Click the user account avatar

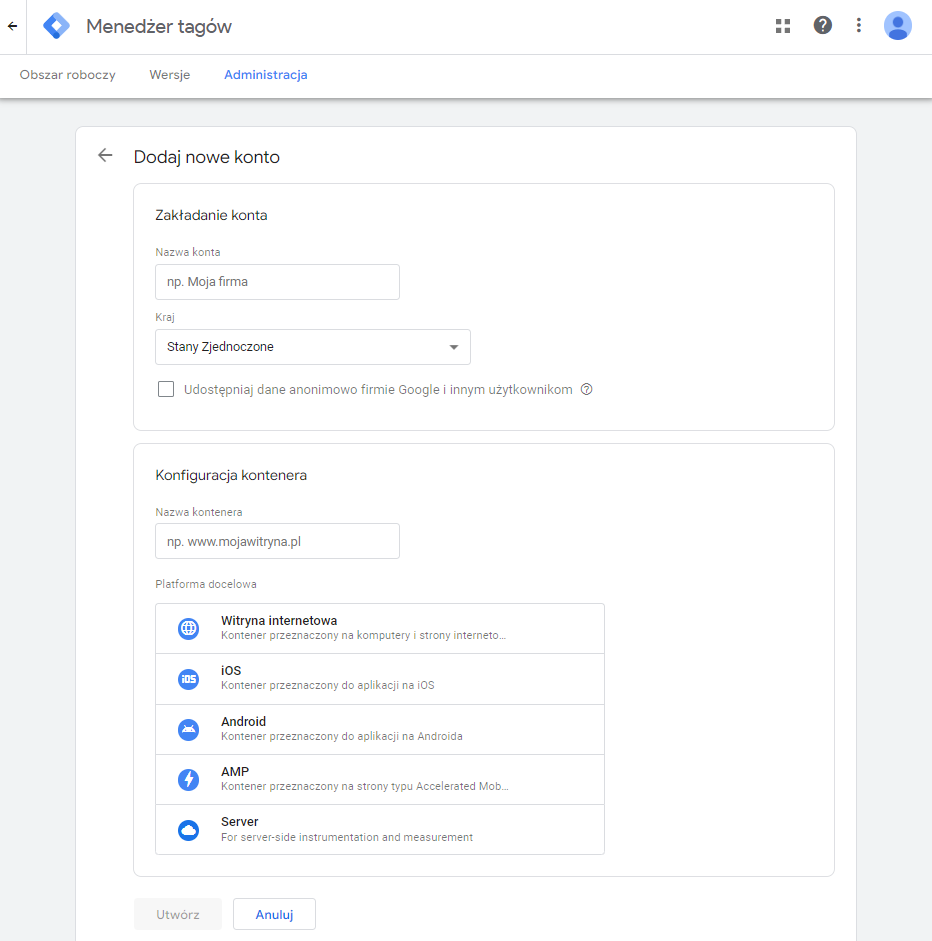click(x=898, y=26)
